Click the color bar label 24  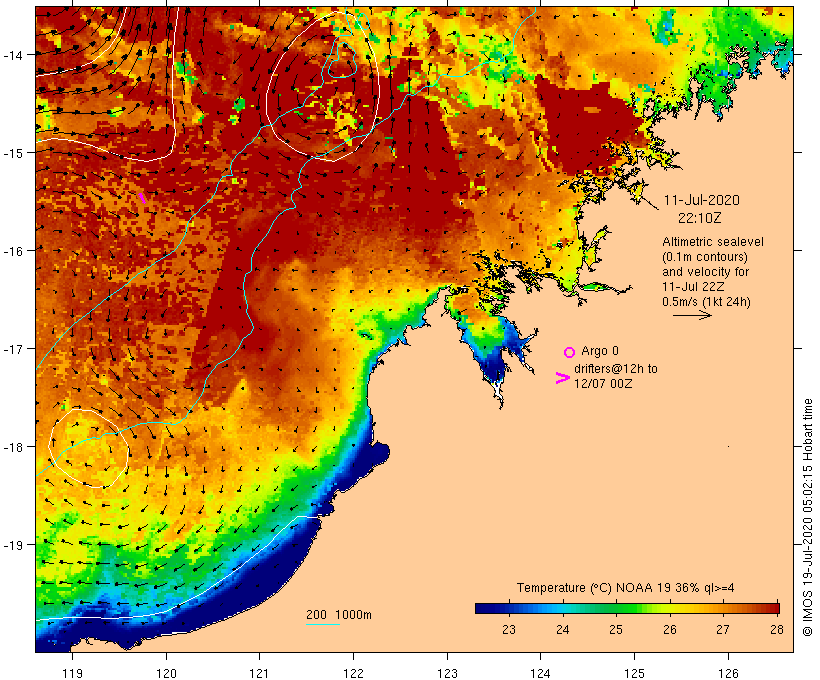[x=562, y=629]
